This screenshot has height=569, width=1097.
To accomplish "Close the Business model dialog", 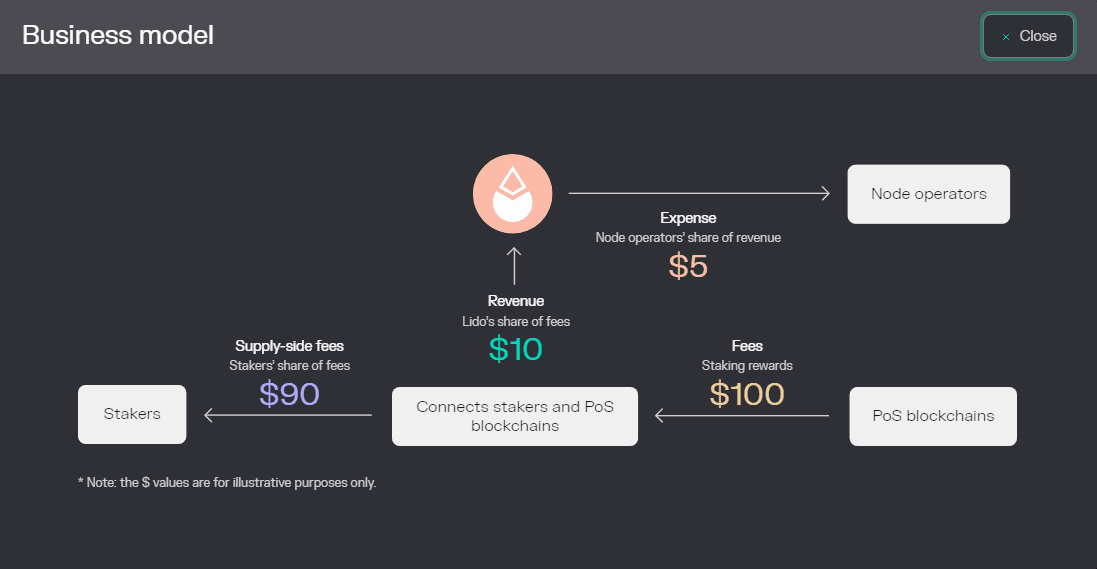I will [x=1028, y=36].
